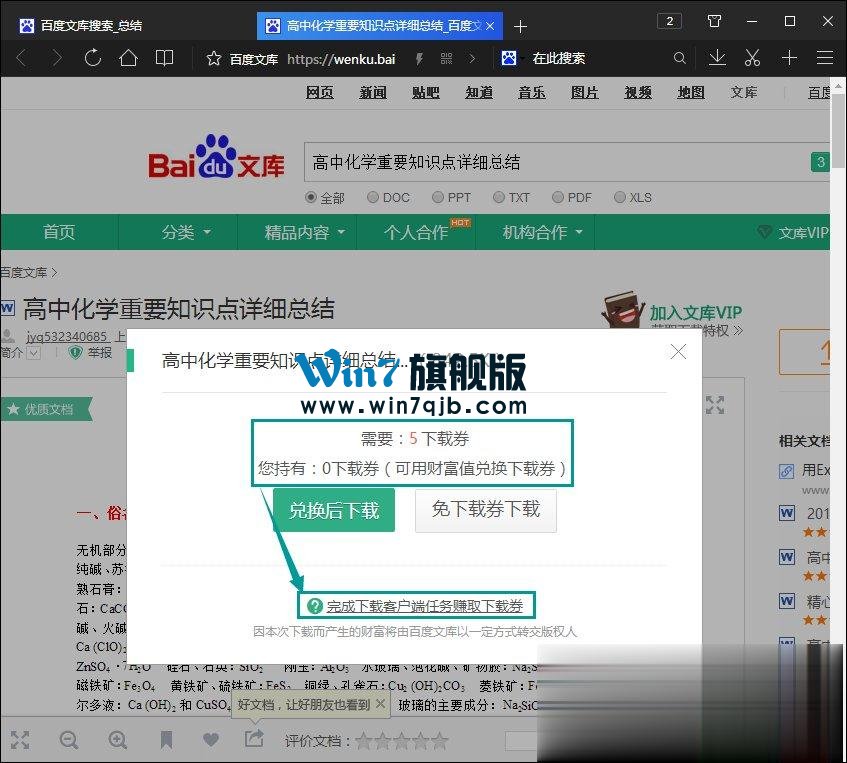Open the 图片 top link
The height and width of the screenshot is (763, 847).
click(x=584, y=92)
